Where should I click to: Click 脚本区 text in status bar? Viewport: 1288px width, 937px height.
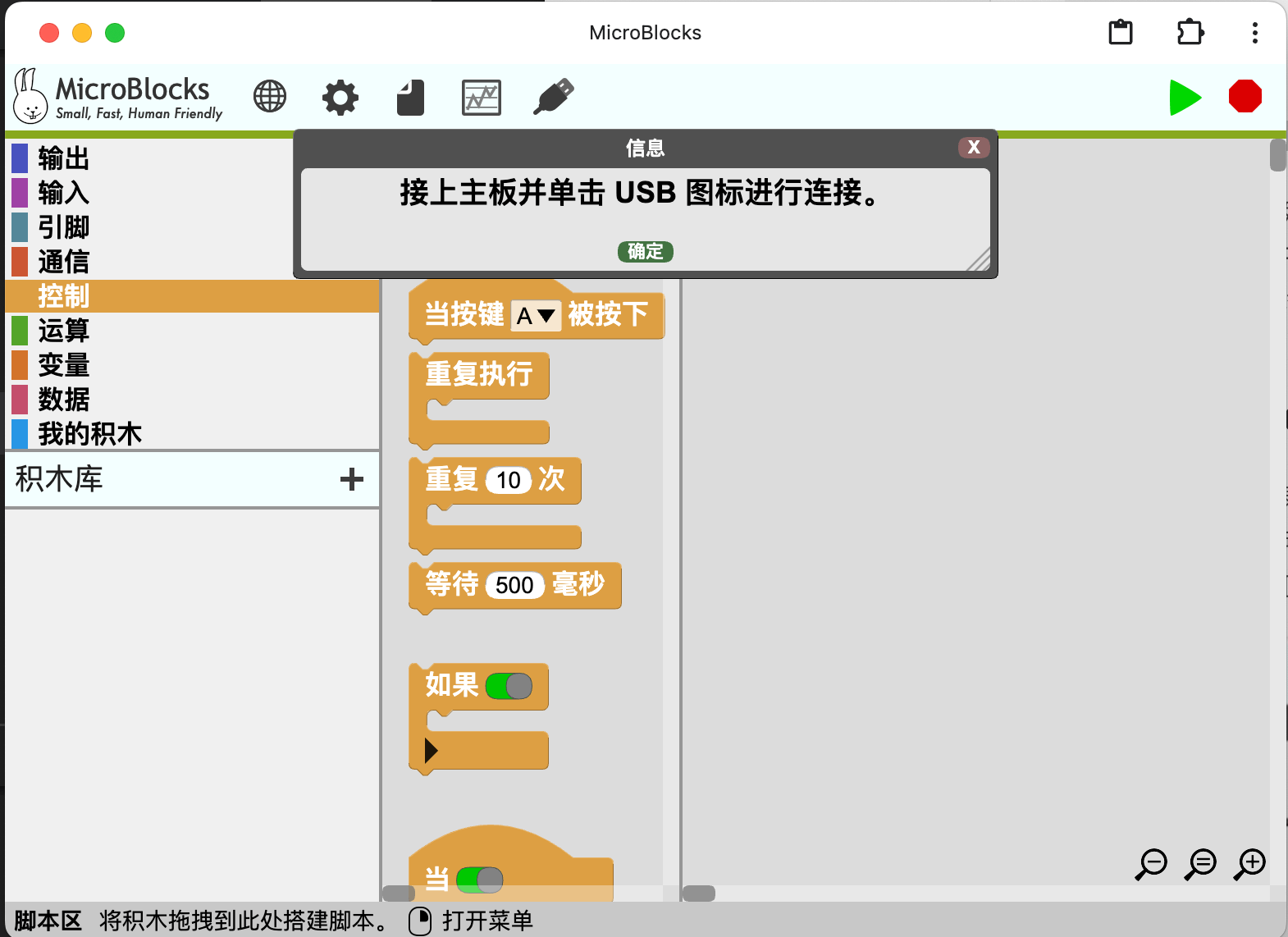click(x=48, y=921)
